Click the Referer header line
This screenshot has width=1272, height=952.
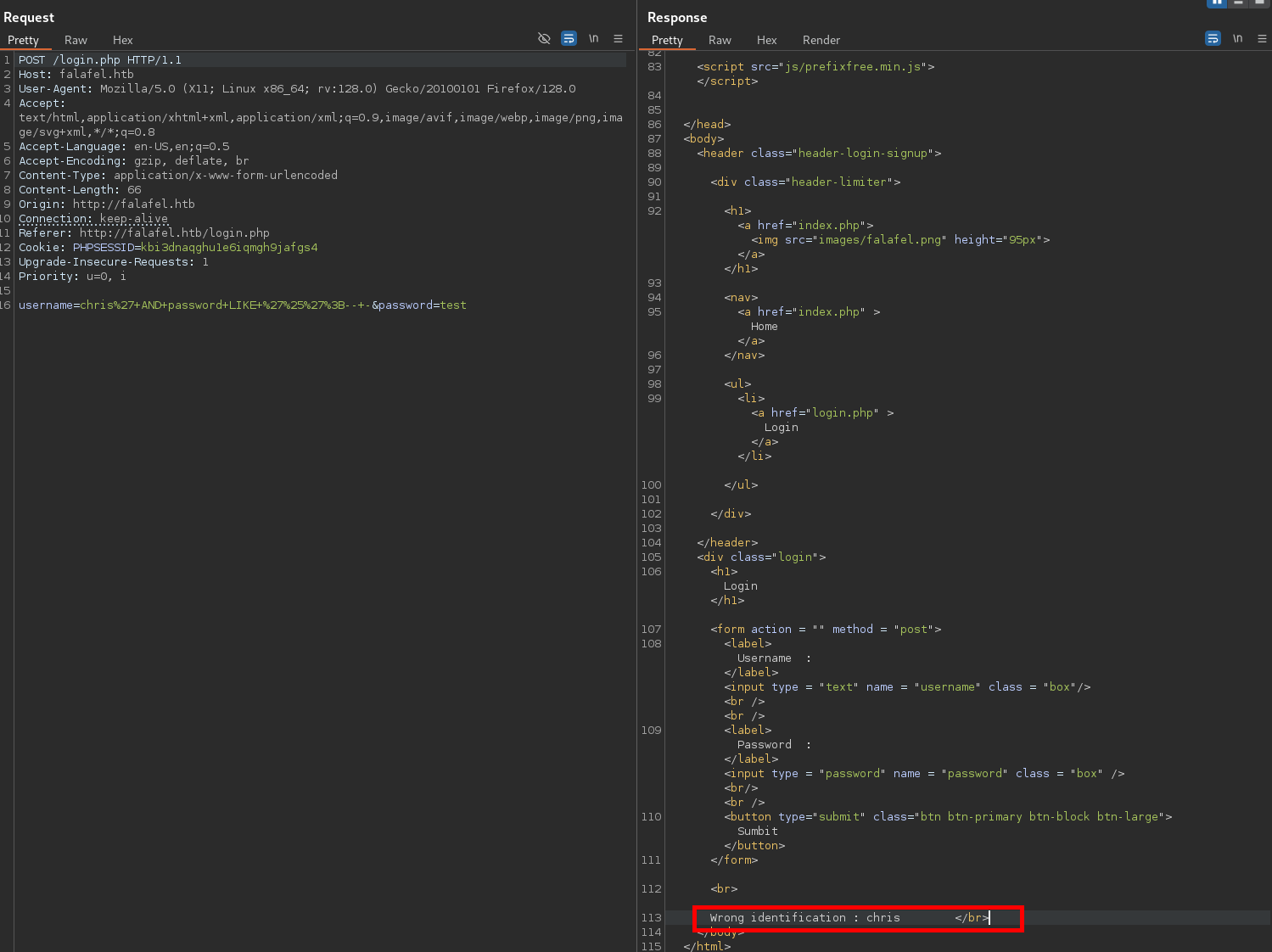(x=144, y=233)
